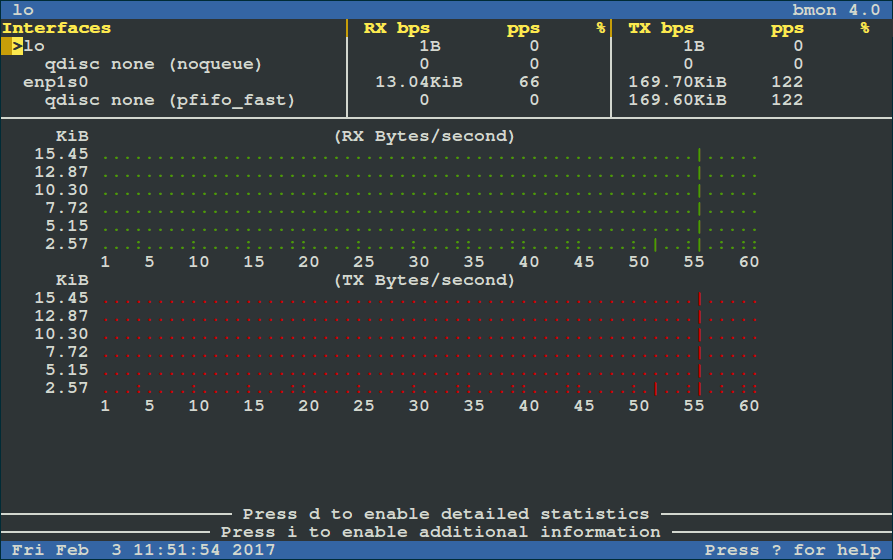Click the 'Press i to enable additional information' hint
The image size is (893, 560).
[x=440, y=532]
